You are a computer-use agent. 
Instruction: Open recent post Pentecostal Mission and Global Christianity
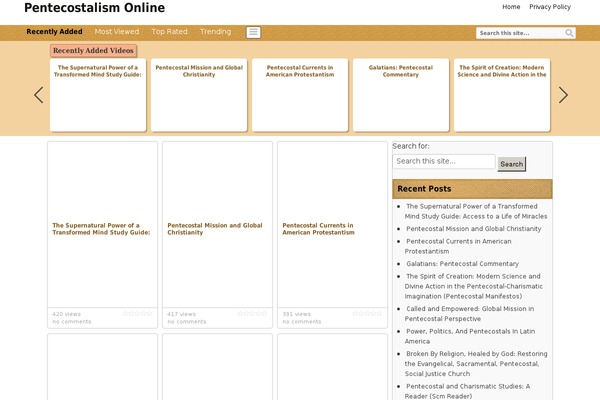click(474, 229)
